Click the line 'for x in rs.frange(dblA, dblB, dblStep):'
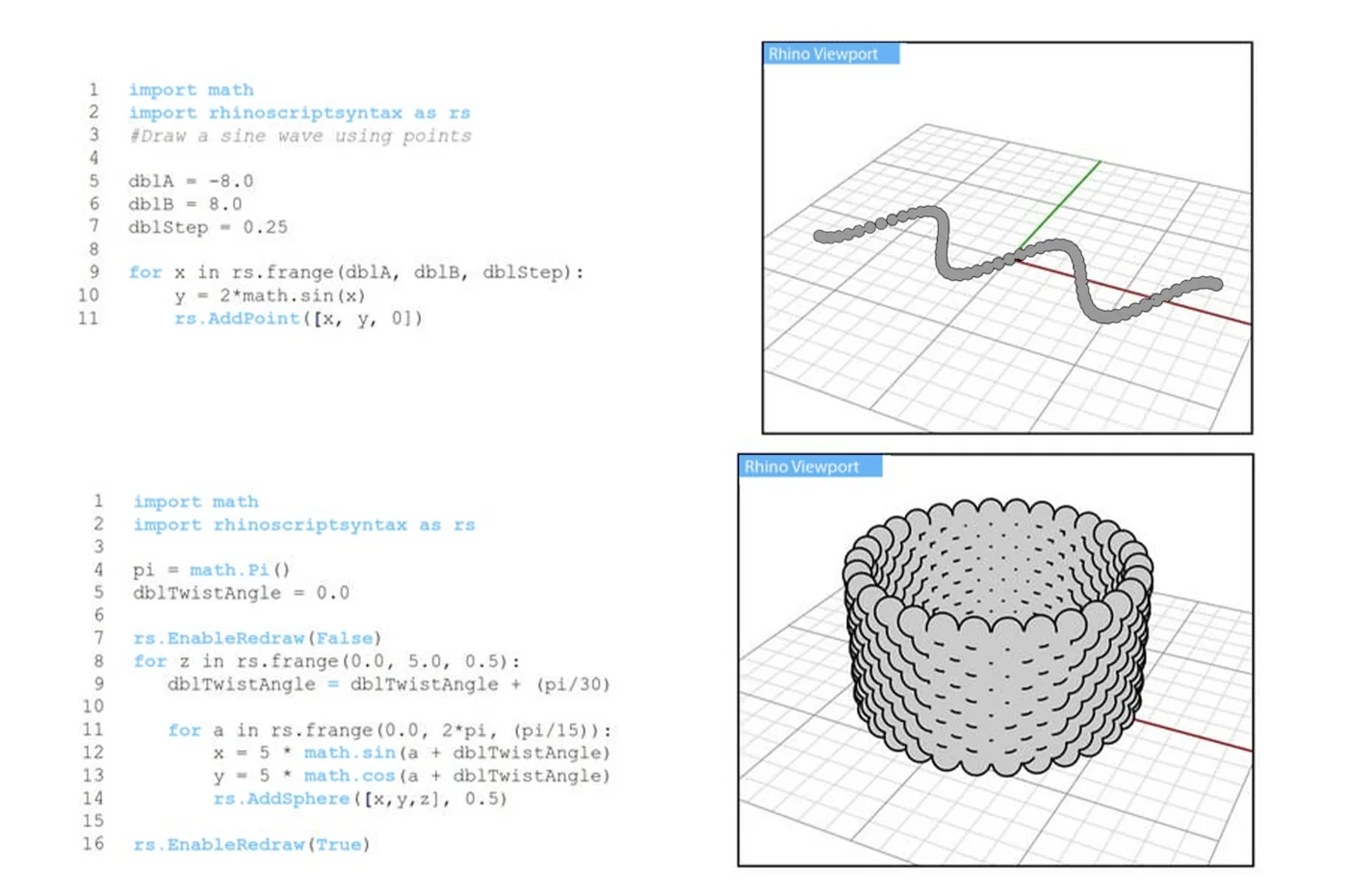The image size is (1348, 896). pyautogui.click(x=356, y=272)
